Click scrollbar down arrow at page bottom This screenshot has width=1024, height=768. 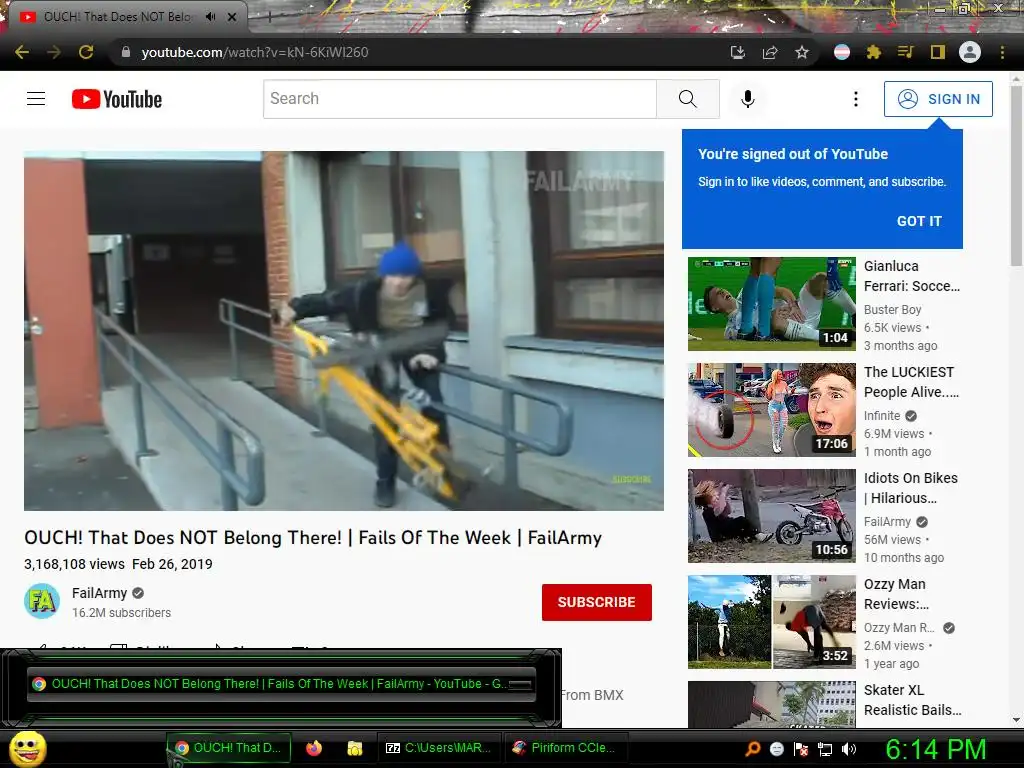1016,720
